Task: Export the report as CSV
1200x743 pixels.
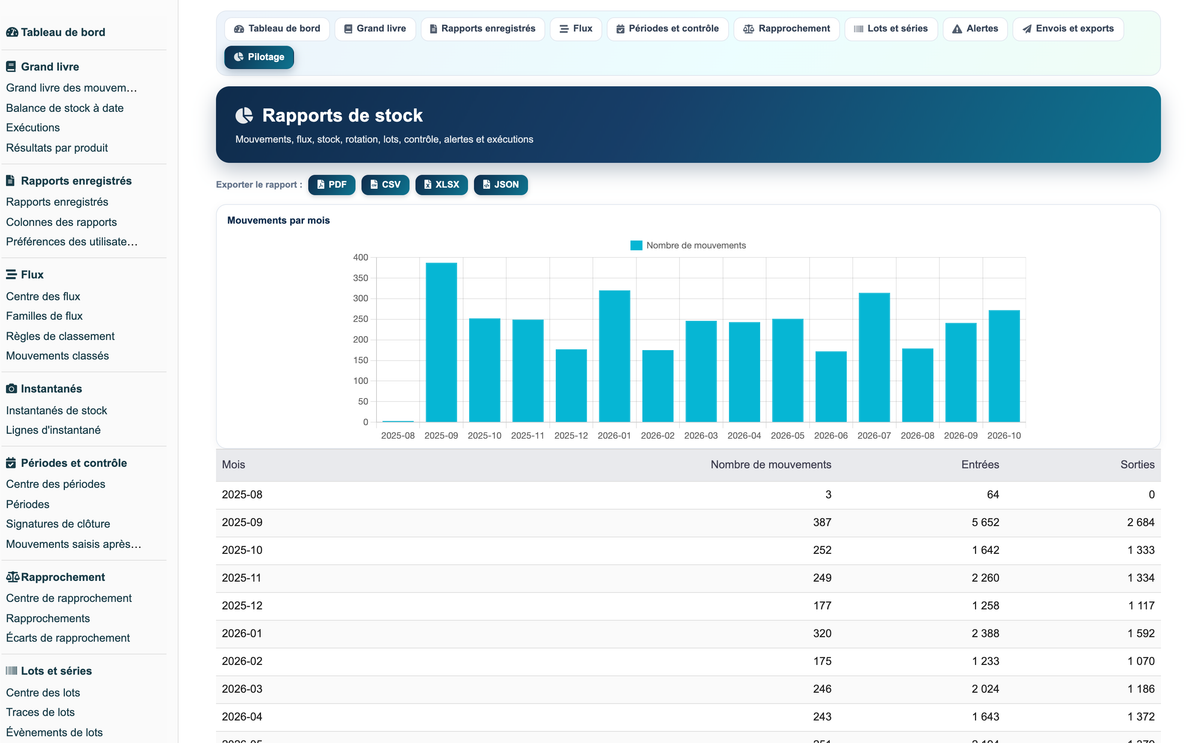Action: pyautogui.click(x=385, y=185)
